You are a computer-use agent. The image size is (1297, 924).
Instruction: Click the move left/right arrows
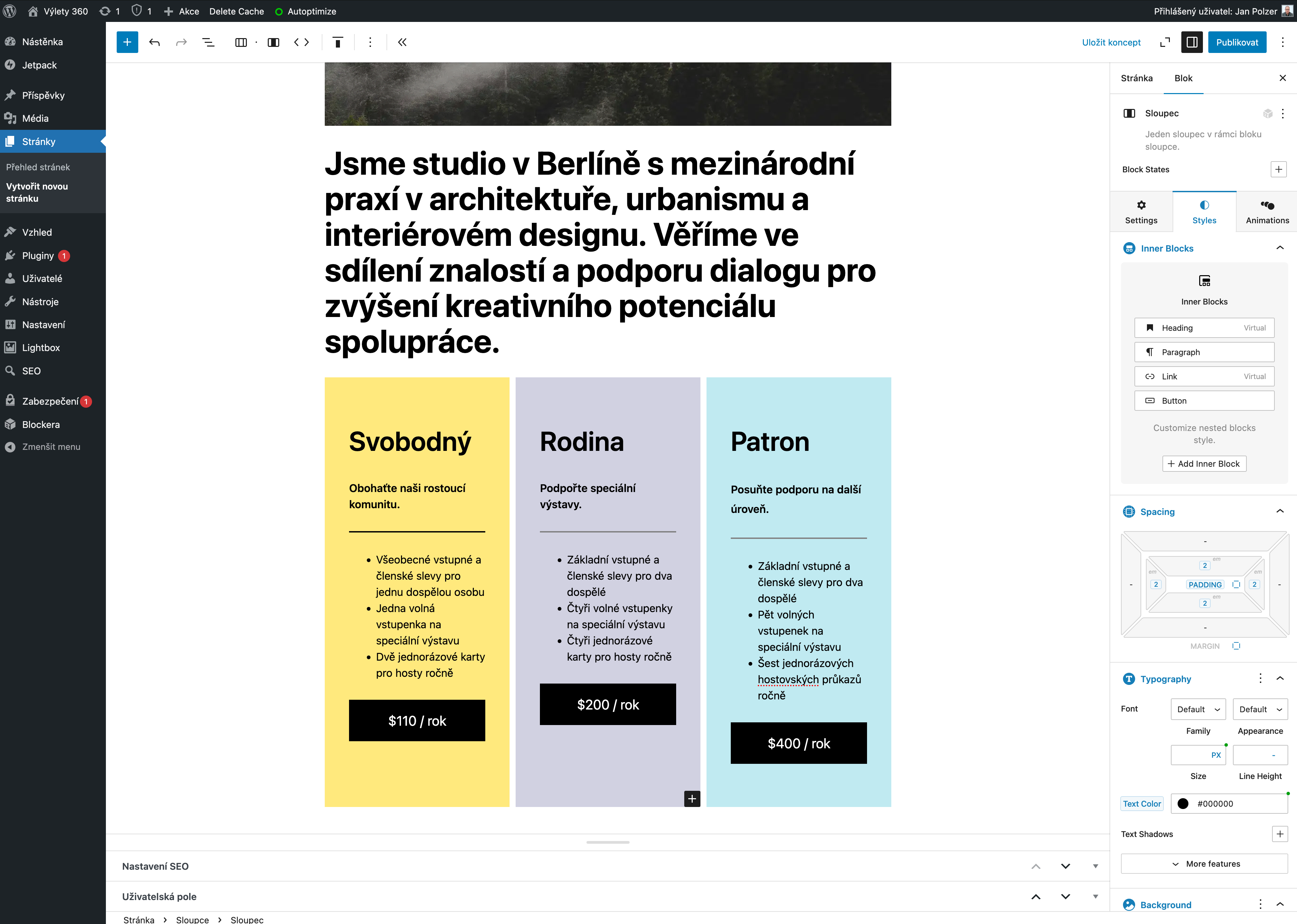pos(301,42)
